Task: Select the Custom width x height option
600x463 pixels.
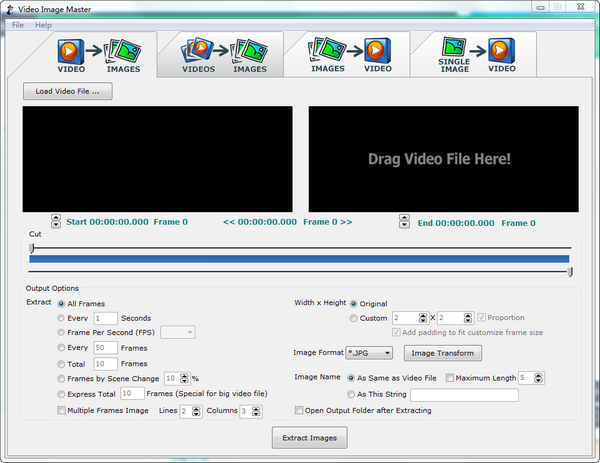Action: (x=354, y=318)
